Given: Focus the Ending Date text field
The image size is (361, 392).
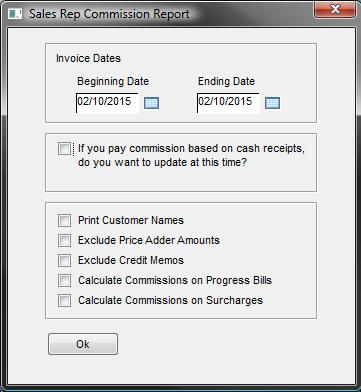Looking at the screenshot, I should pyautogui.click(x=228, y=103).
